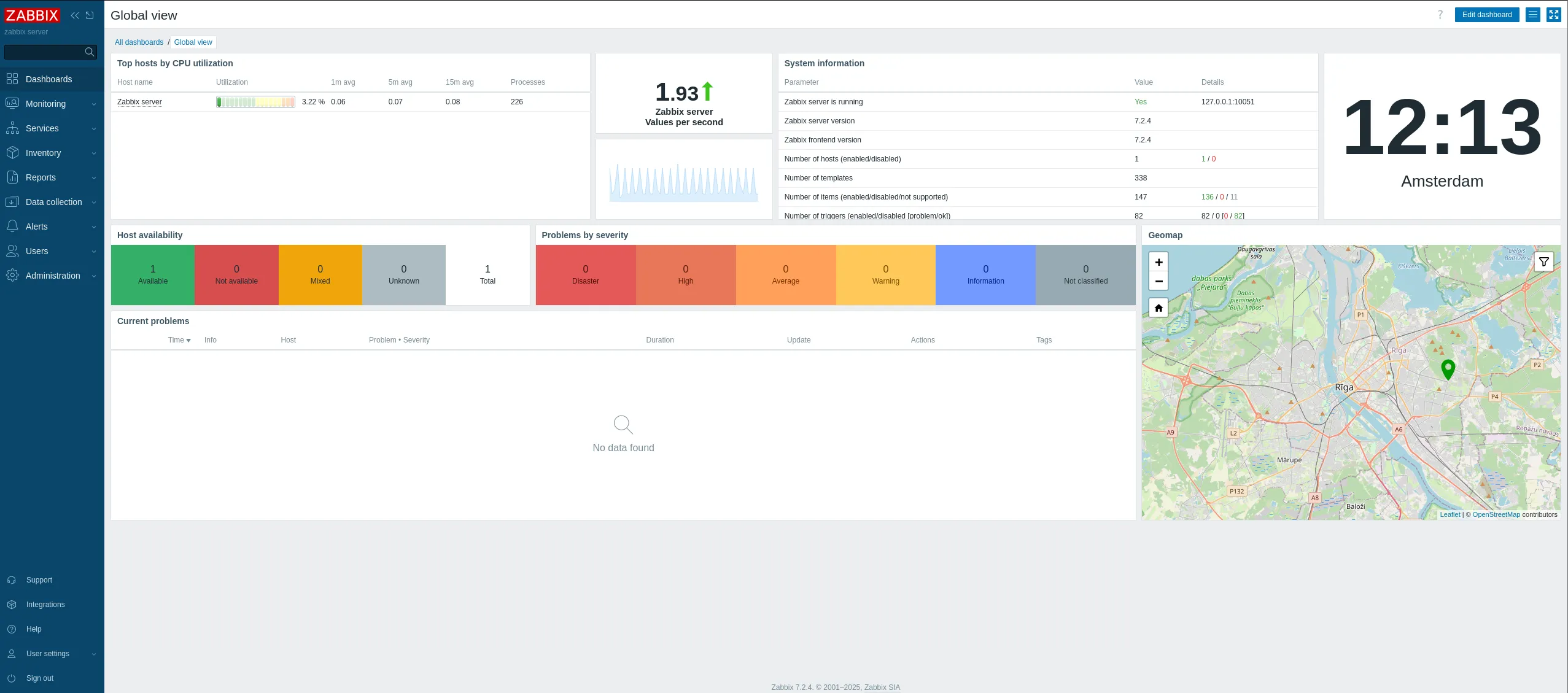Open help via top-right question mark

[1440, 15]
